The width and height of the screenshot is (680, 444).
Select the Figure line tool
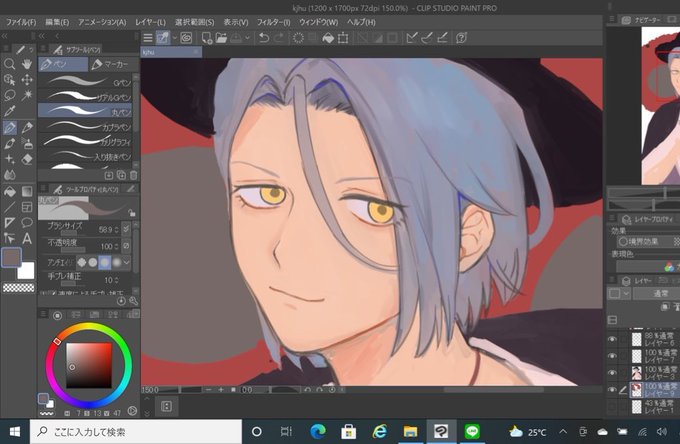click(10, 207)
